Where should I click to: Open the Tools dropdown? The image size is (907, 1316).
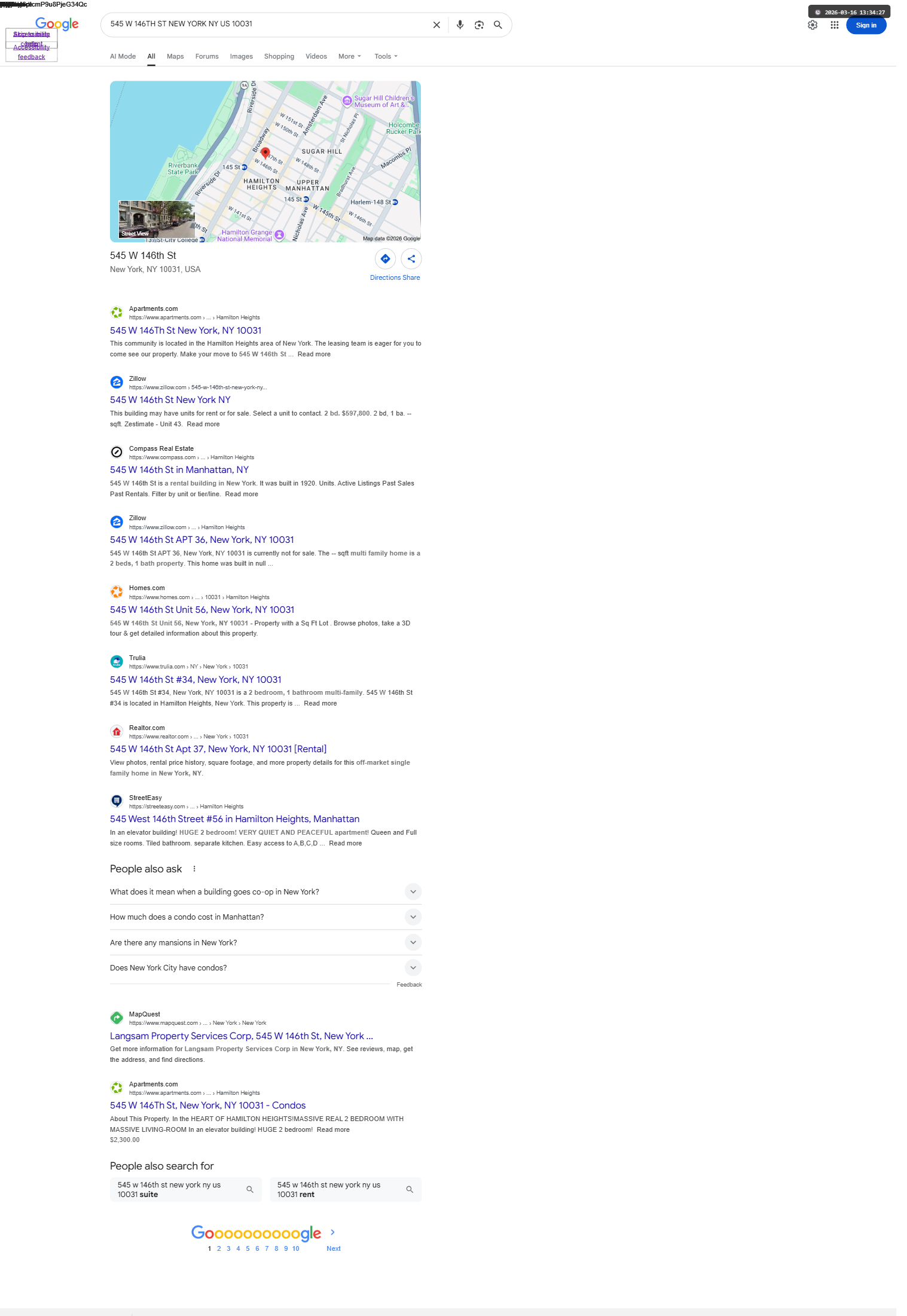coord(386,56)
